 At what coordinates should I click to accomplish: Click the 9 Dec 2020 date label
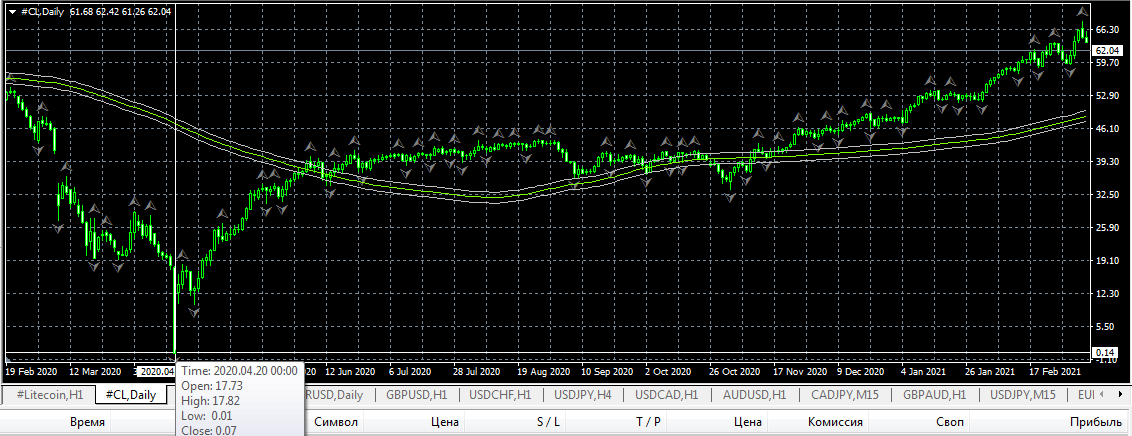pyautogui.click(x=861, y=372)
